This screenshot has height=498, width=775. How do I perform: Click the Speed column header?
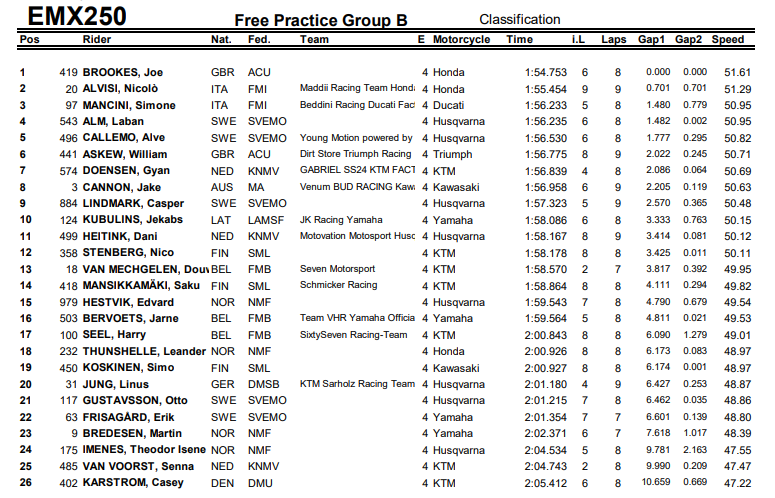pos(728,40)
